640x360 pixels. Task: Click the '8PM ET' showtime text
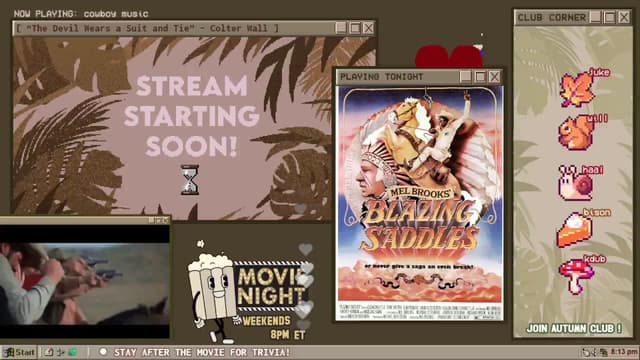point(288,335)
